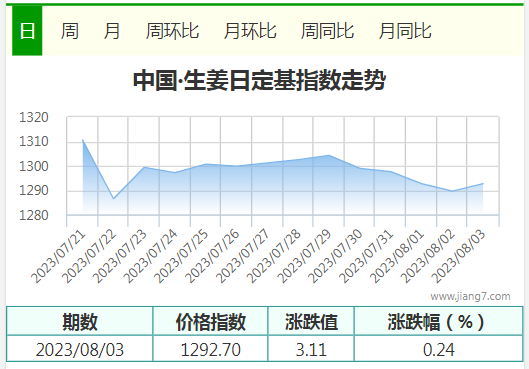Open the 月环比 tab
529x369 pixels.
250,31
